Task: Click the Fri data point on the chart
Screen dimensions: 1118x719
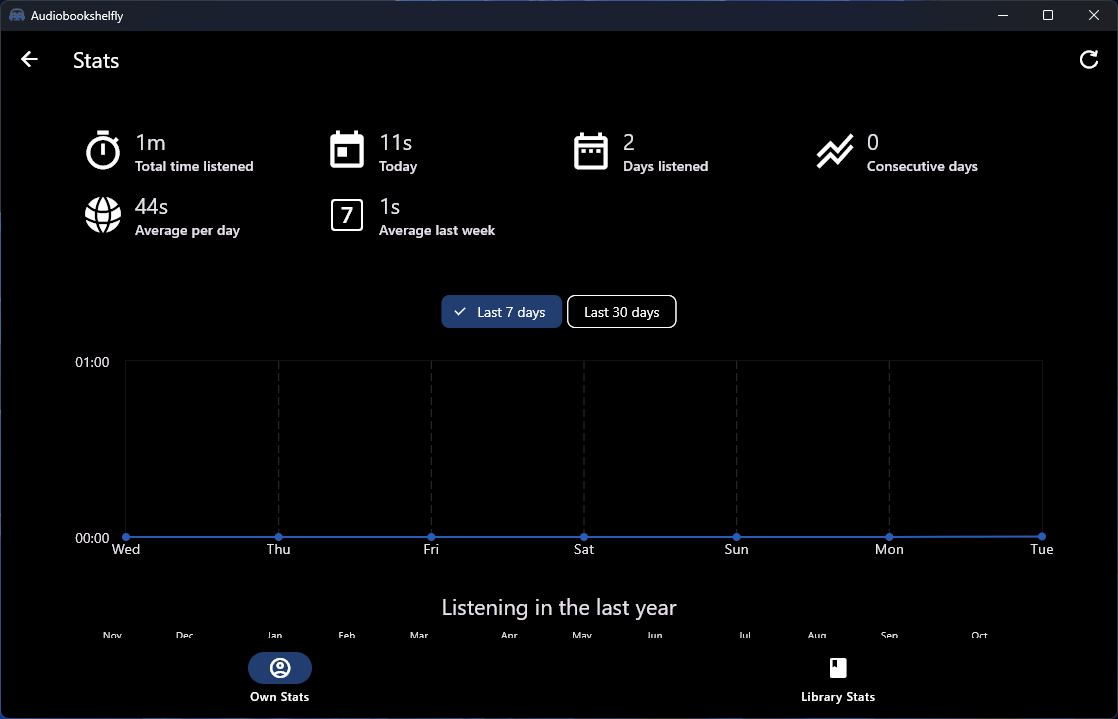Action: coord(431,537)
